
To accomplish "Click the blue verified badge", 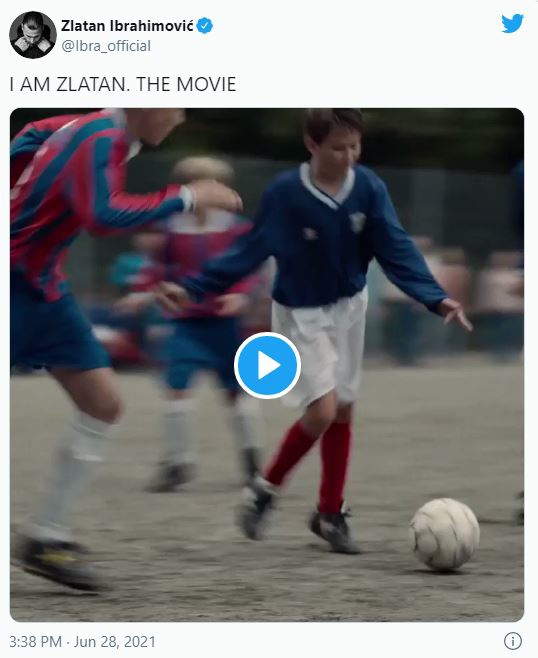I will pyautogui.click(x=205, y=26).
